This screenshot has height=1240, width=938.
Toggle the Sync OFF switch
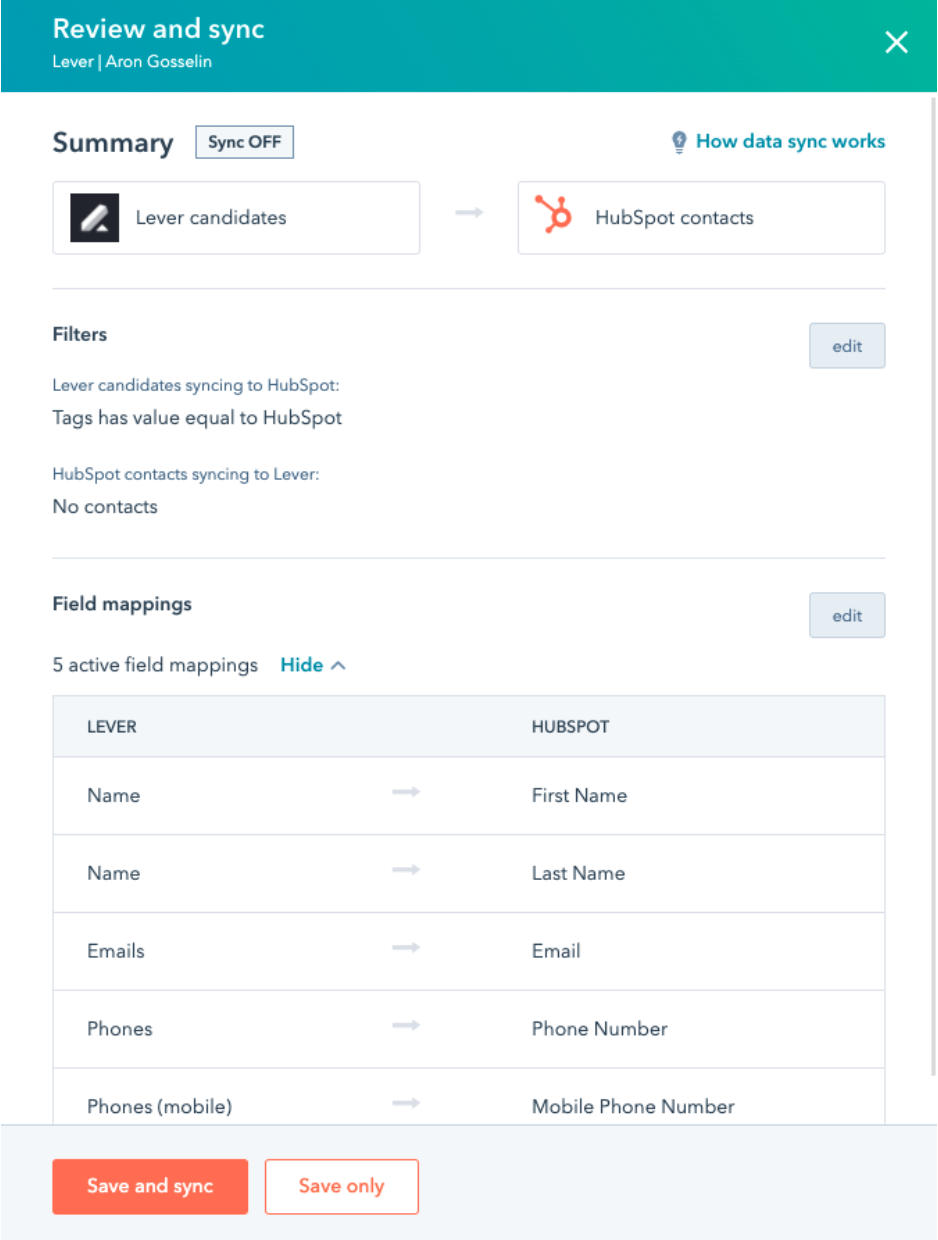pos(244,141)
